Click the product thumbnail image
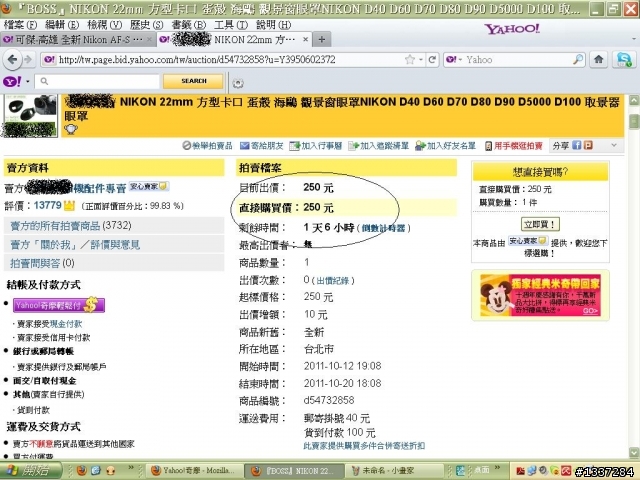The width and height of the screenshot is (640, 480). [x=30, y=116]
